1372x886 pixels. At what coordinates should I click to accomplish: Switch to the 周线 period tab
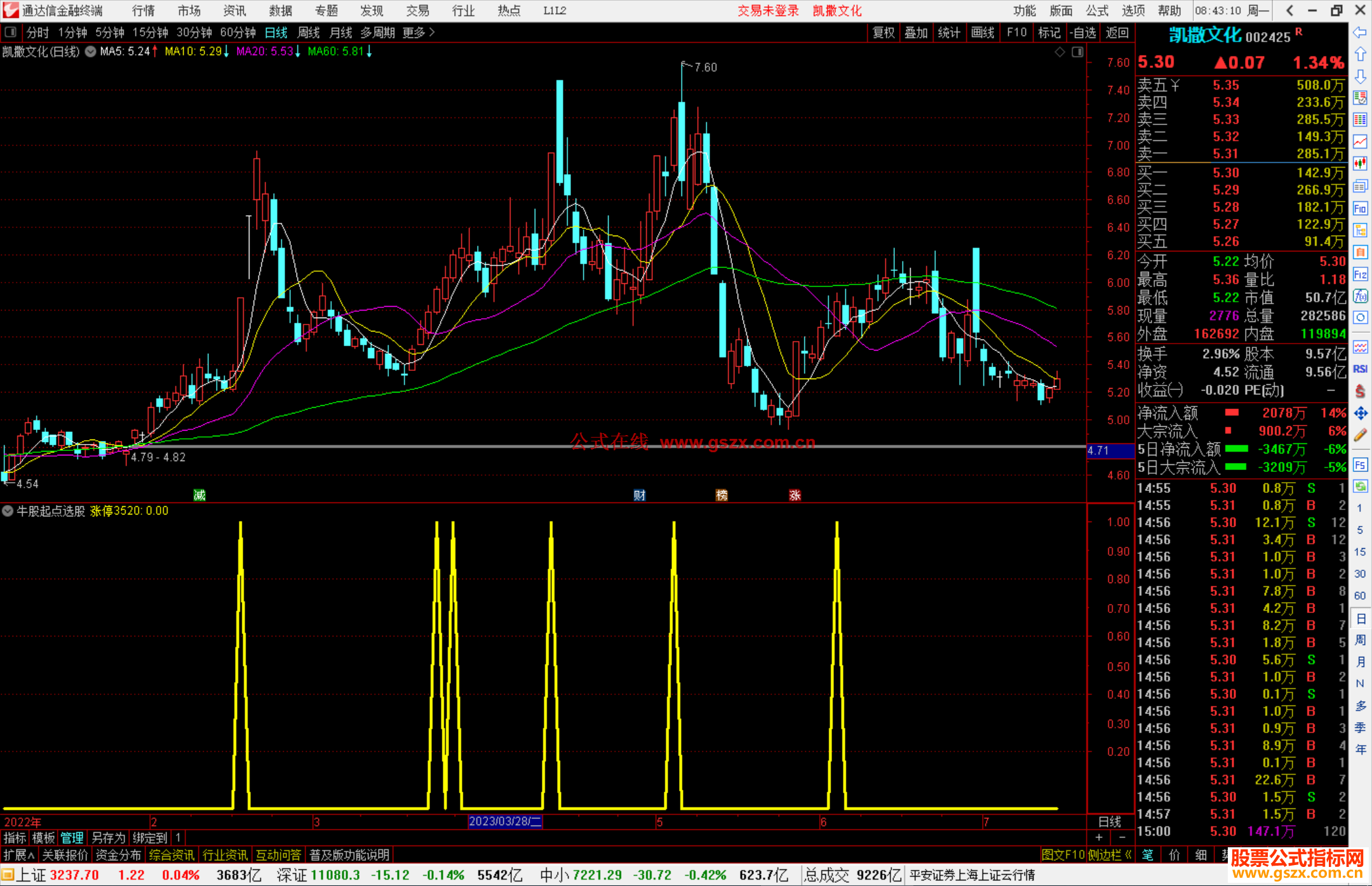click(x=309, y=32)
